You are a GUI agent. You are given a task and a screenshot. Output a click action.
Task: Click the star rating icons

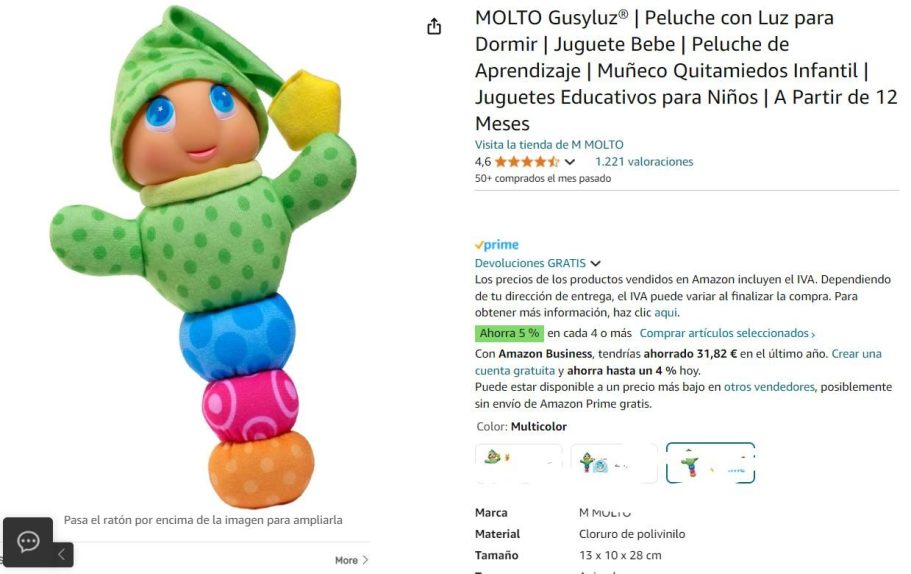tap(527, 162)
